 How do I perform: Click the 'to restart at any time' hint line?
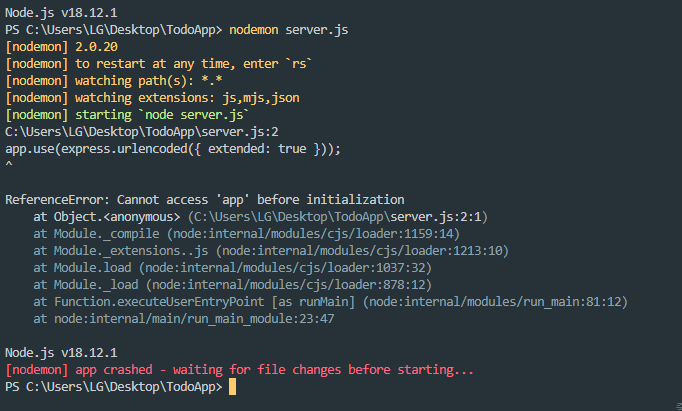pos(159,64)
